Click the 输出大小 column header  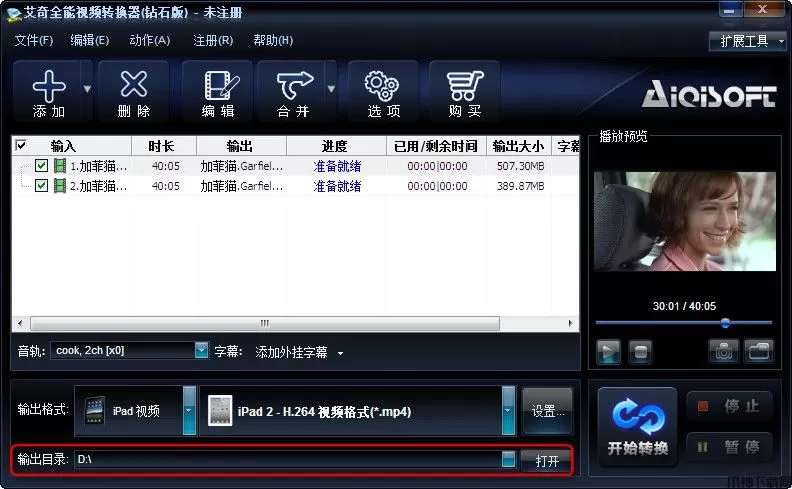coord(518,146)
